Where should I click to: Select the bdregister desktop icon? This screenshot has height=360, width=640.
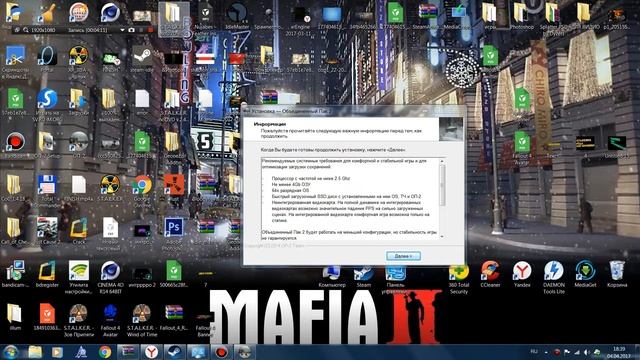(x=47, y=274)
